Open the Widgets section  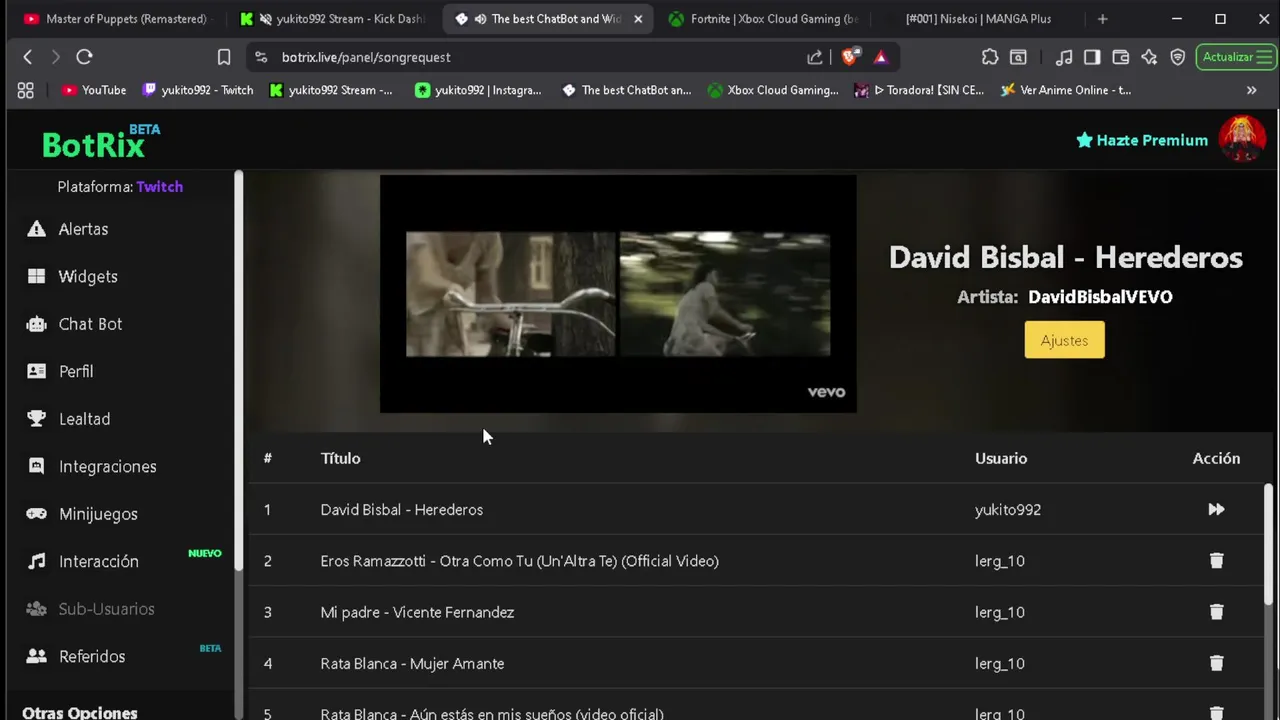pyautogui.click(x=88, y=276)
